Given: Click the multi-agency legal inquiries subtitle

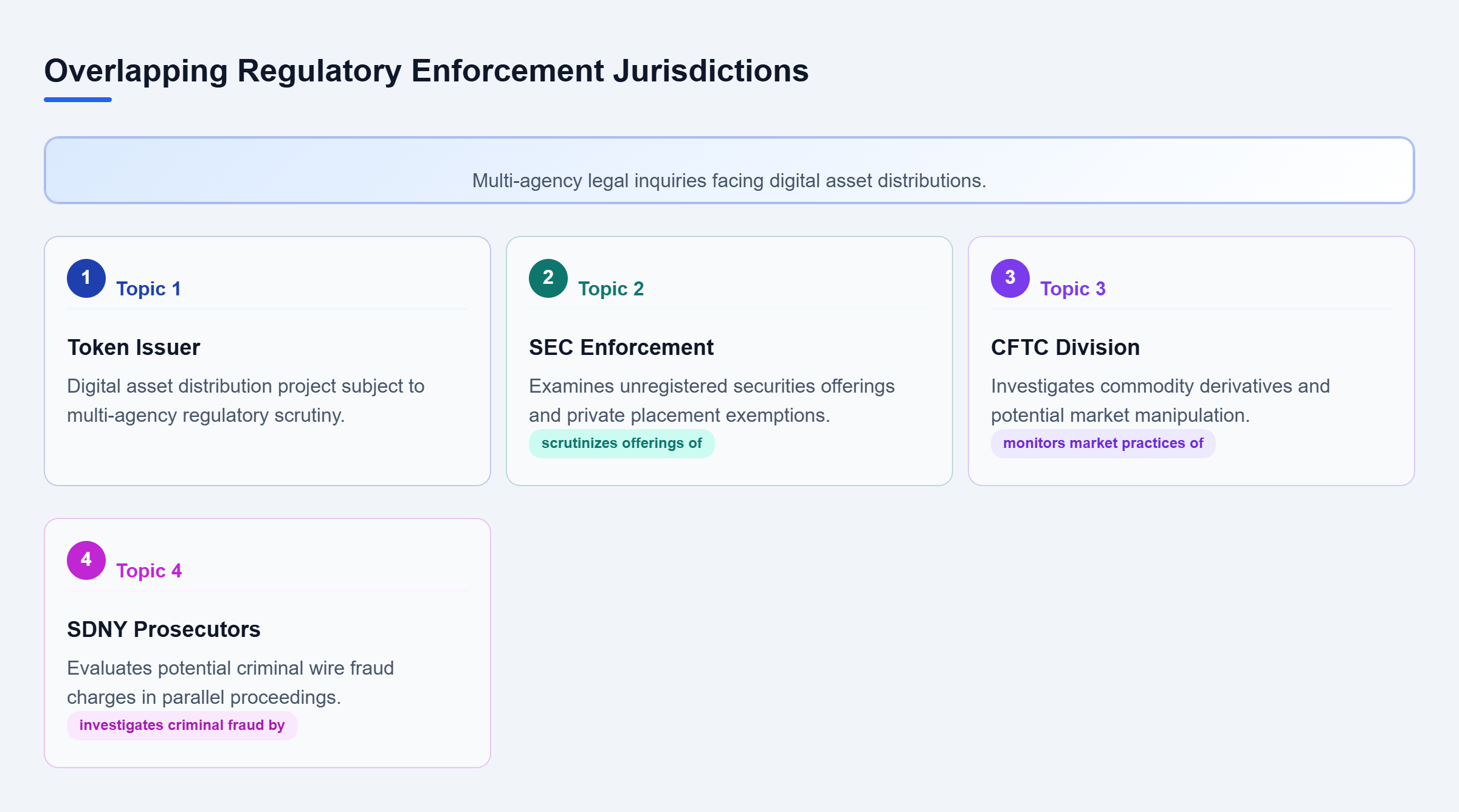Looking at the screenshot, I should 729,181.
